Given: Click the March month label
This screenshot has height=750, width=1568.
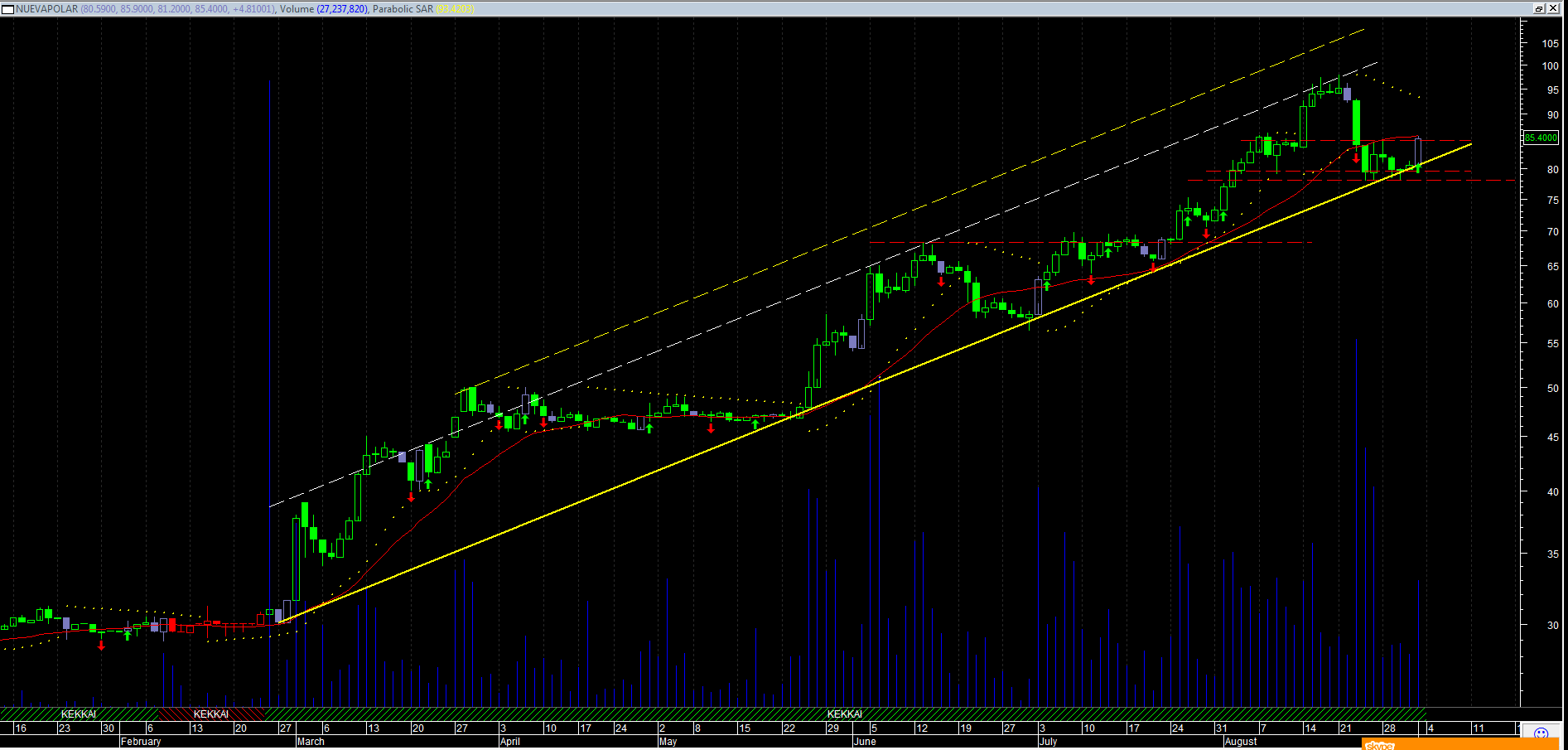Looking at the screenshot, I should pyautogui.click(x=311, y=742).
